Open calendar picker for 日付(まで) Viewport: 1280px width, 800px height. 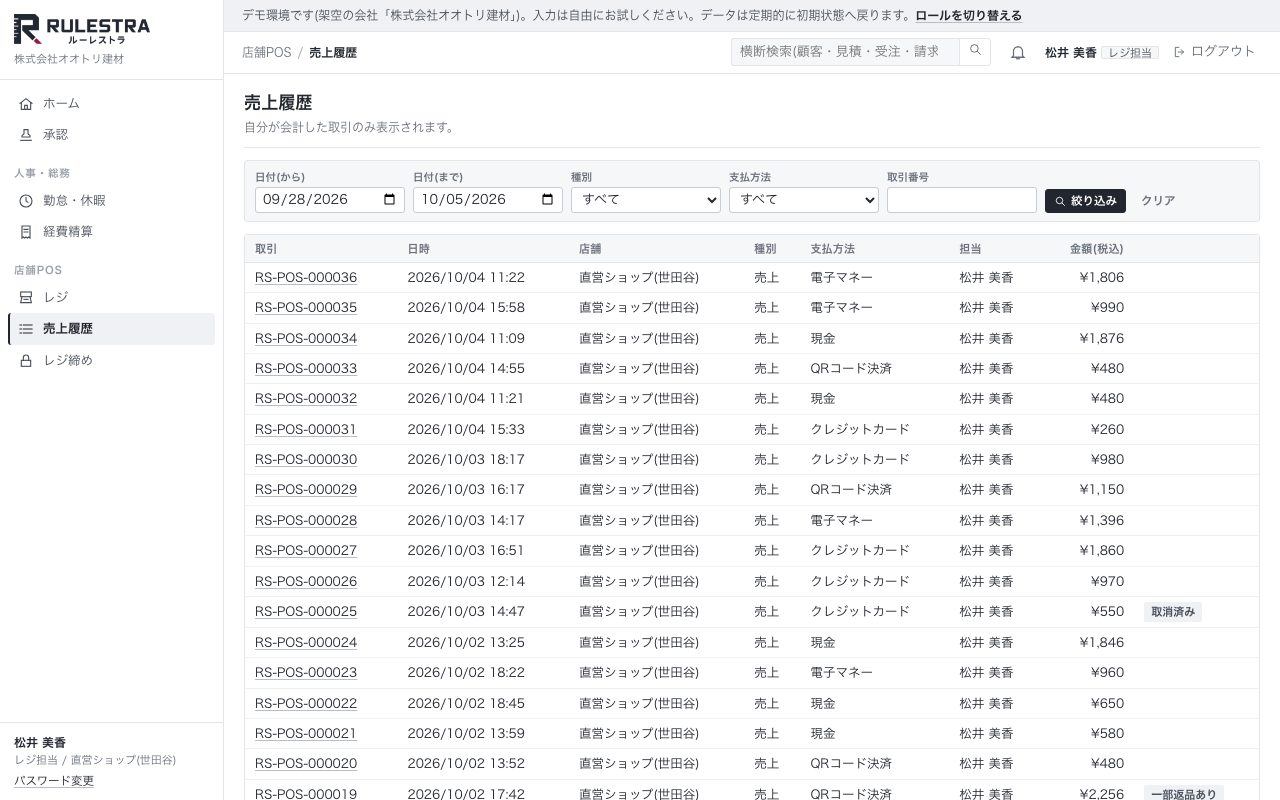point(548,199)
